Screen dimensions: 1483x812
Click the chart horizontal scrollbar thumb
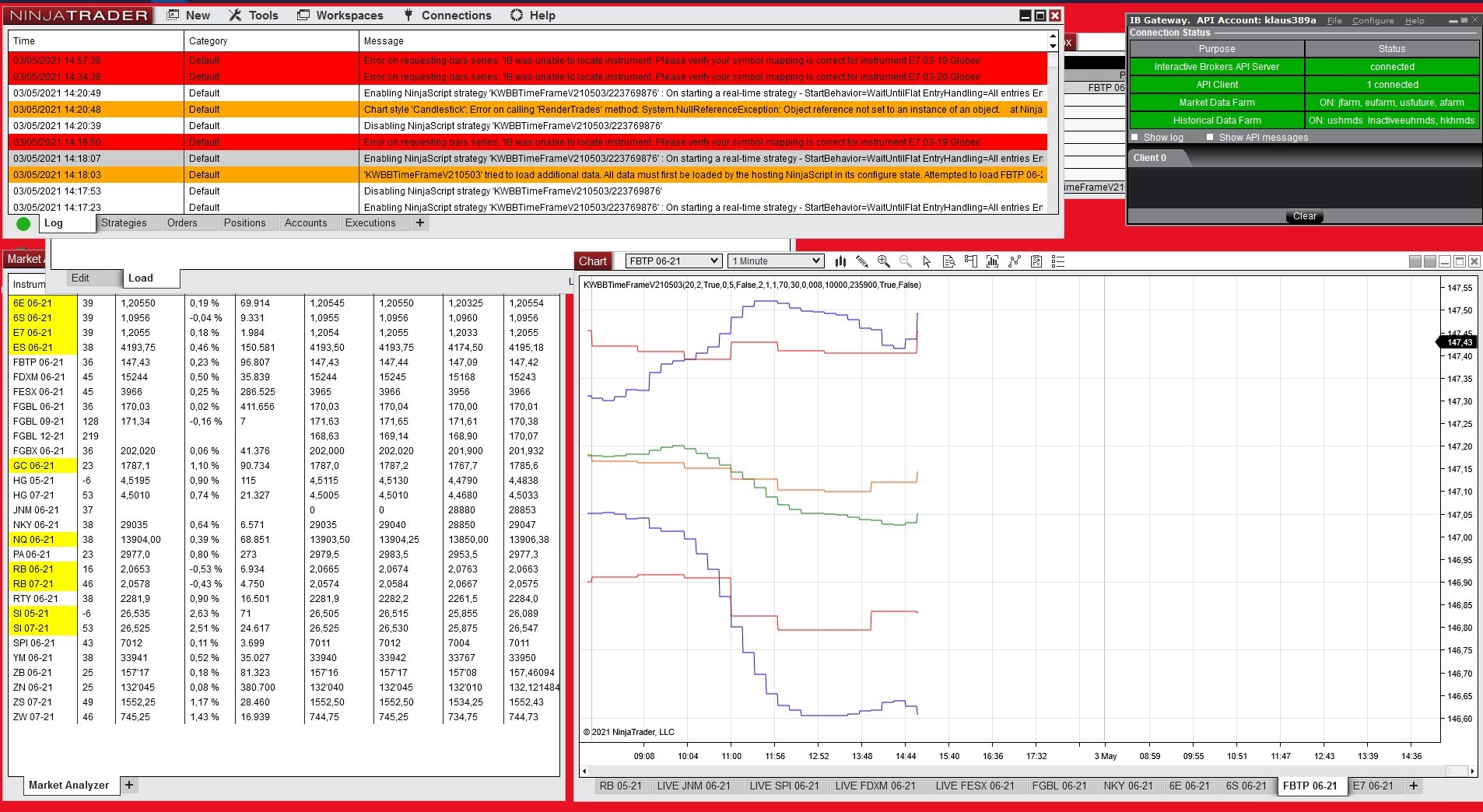point(1456,772)
